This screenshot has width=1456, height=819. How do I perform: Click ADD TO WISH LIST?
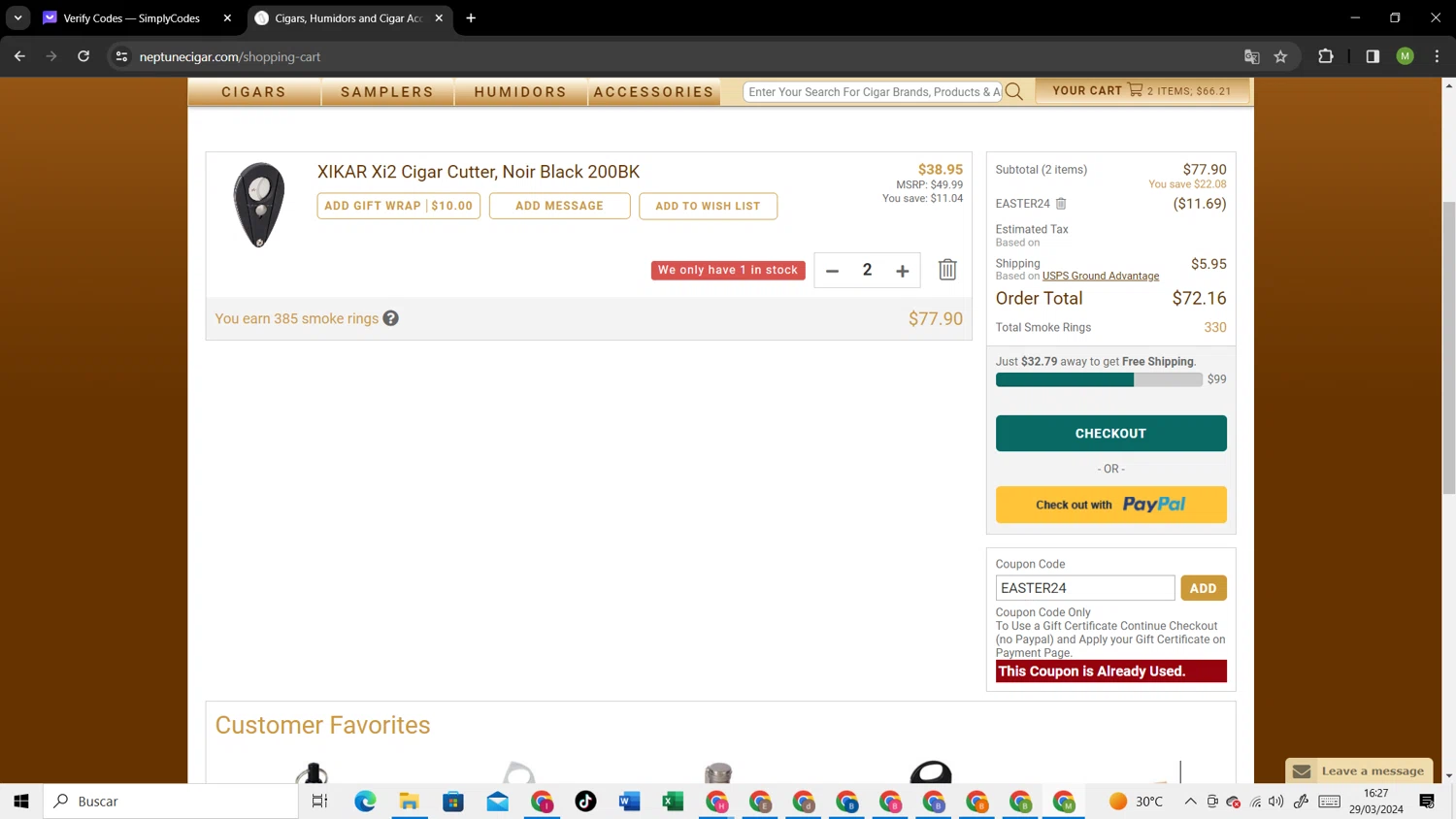708,206
